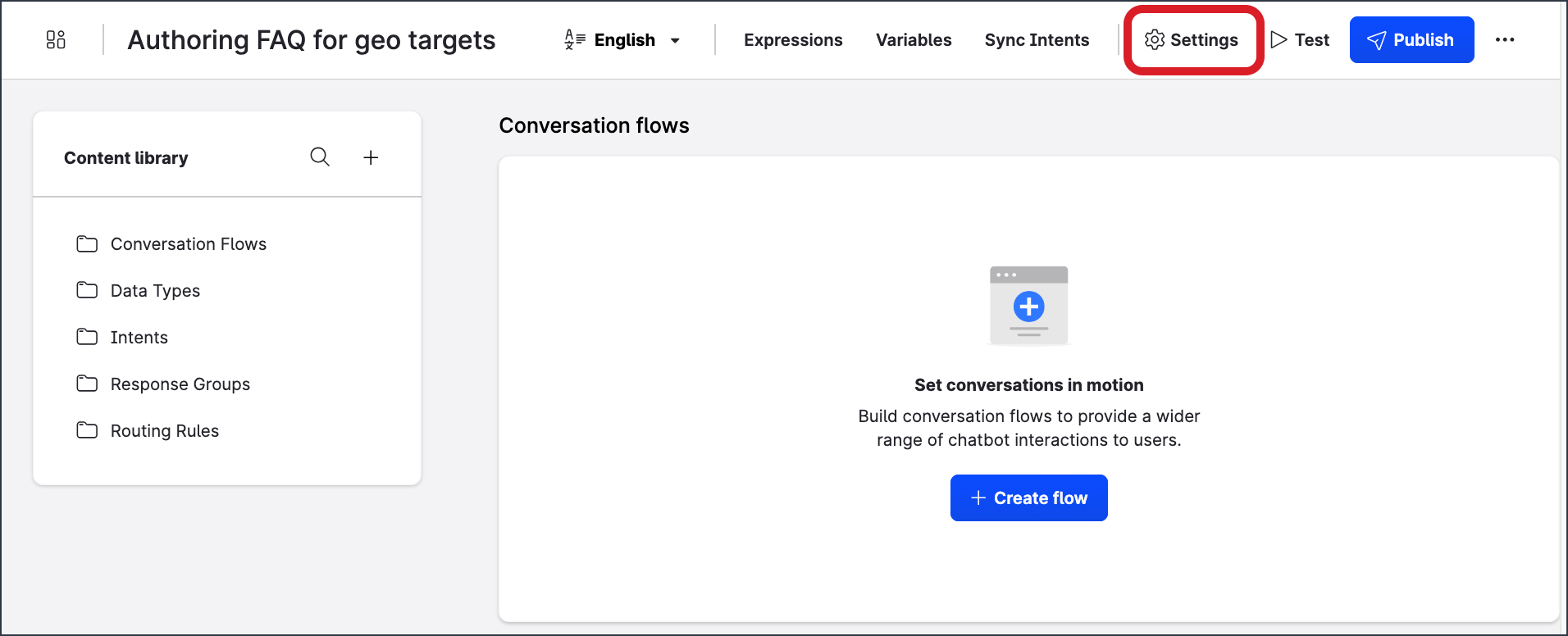This screenshot has width=1568, height=636.
Task: Click the language translate icon
Action: 575,39
